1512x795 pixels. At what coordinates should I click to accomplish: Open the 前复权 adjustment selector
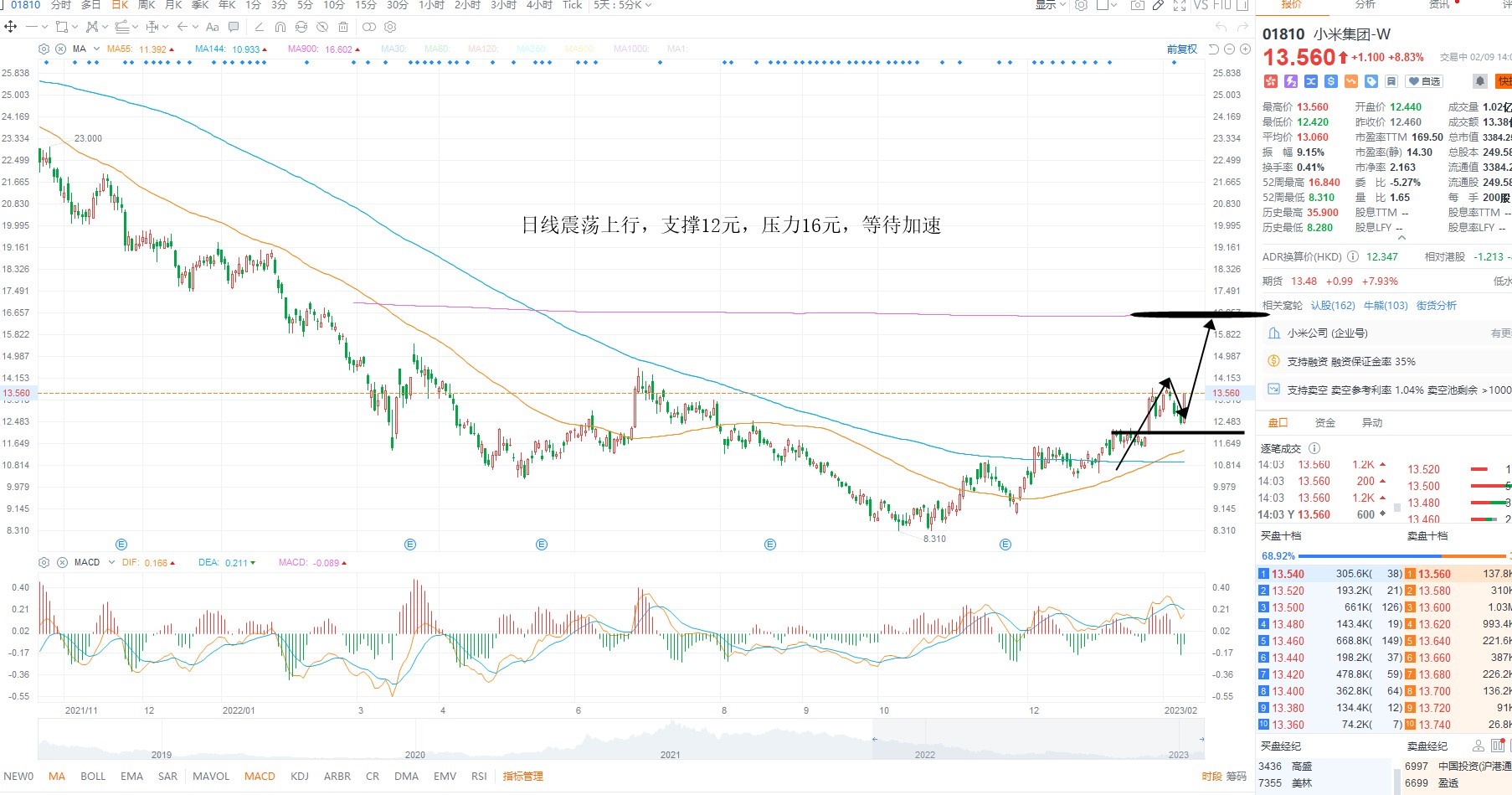coord(1182,49)
